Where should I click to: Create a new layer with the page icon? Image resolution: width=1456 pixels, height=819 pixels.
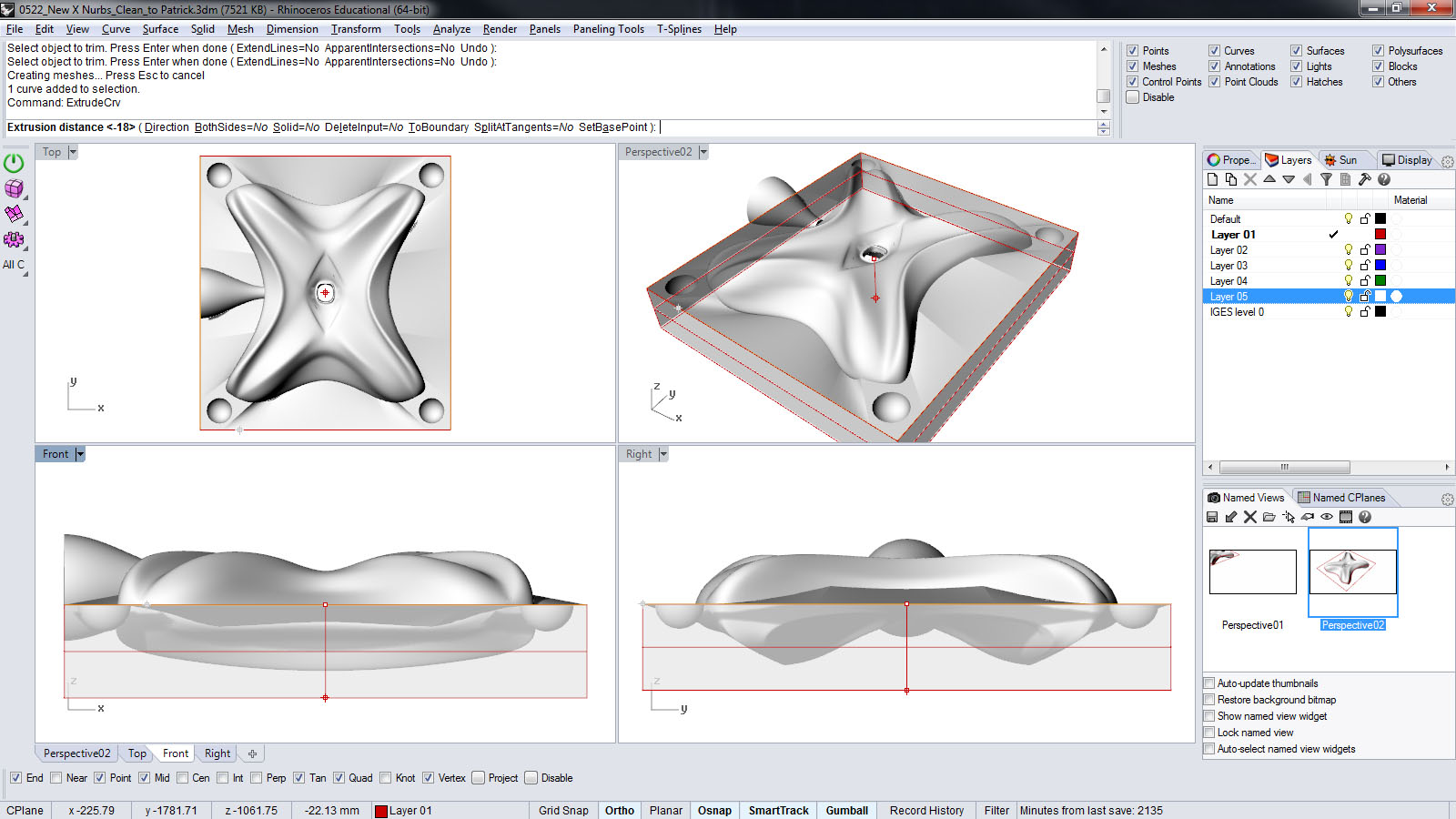pos(1212,179)
